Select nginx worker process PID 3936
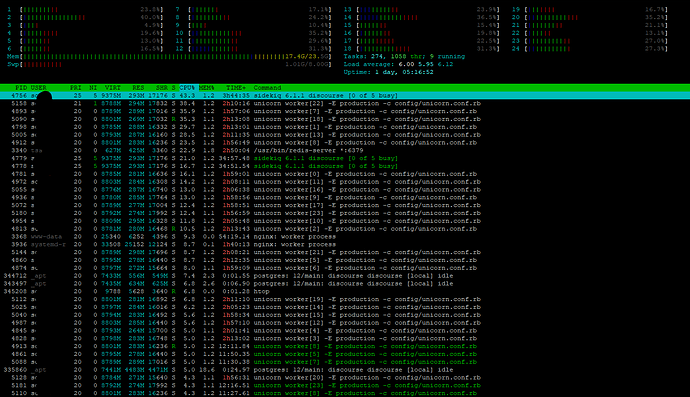Image resolution: width=690 pixels, height=397 pixels. pyautogui.click(x=345, y=244)
